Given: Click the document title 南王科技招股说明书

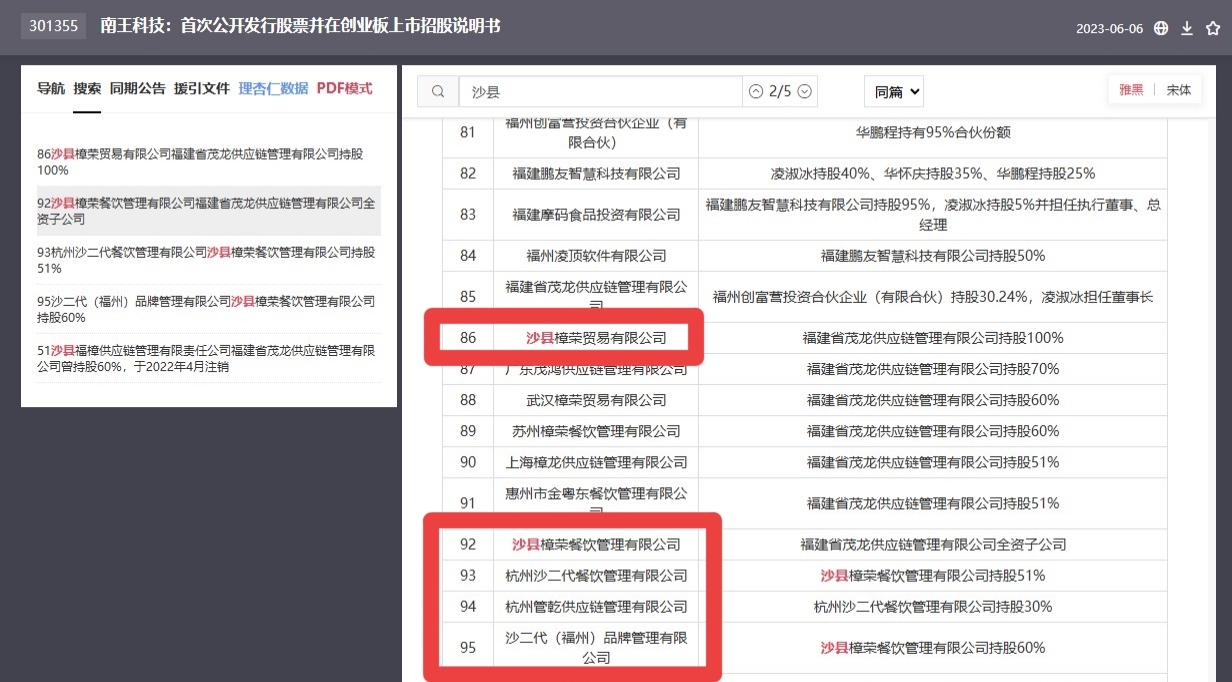Looking at the screenshot, I should click(x=300, y=27).
